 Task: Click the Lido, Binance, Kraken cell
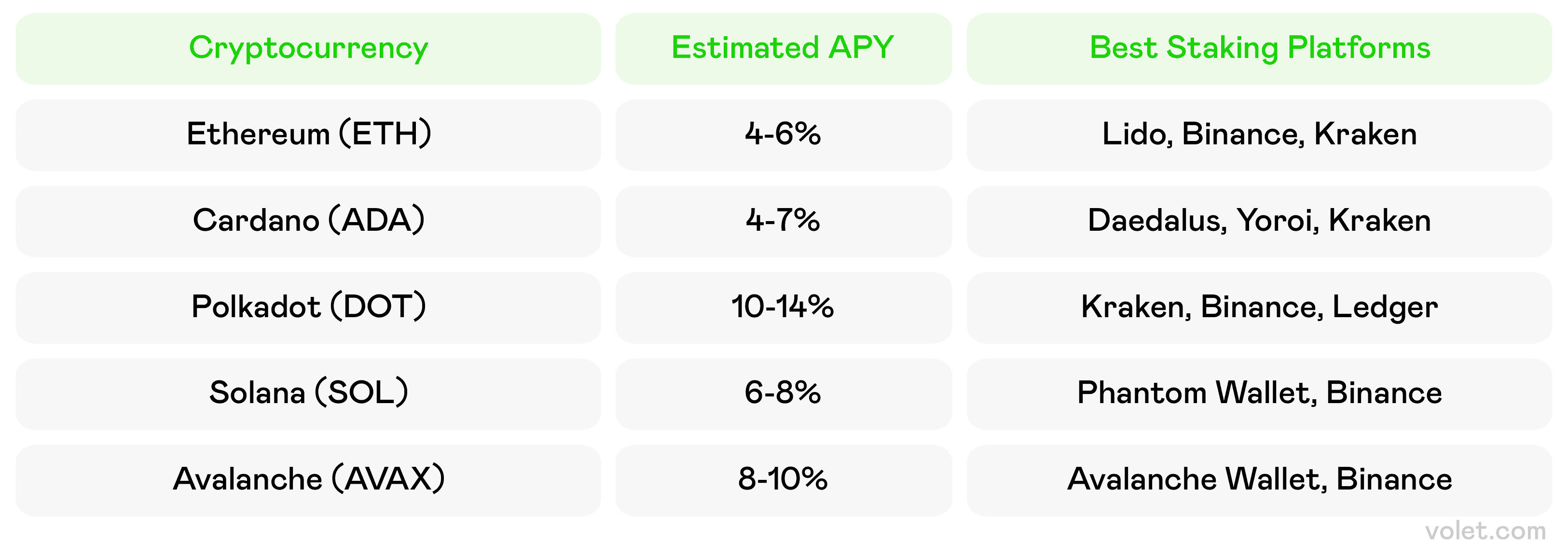coord(1259,135)
